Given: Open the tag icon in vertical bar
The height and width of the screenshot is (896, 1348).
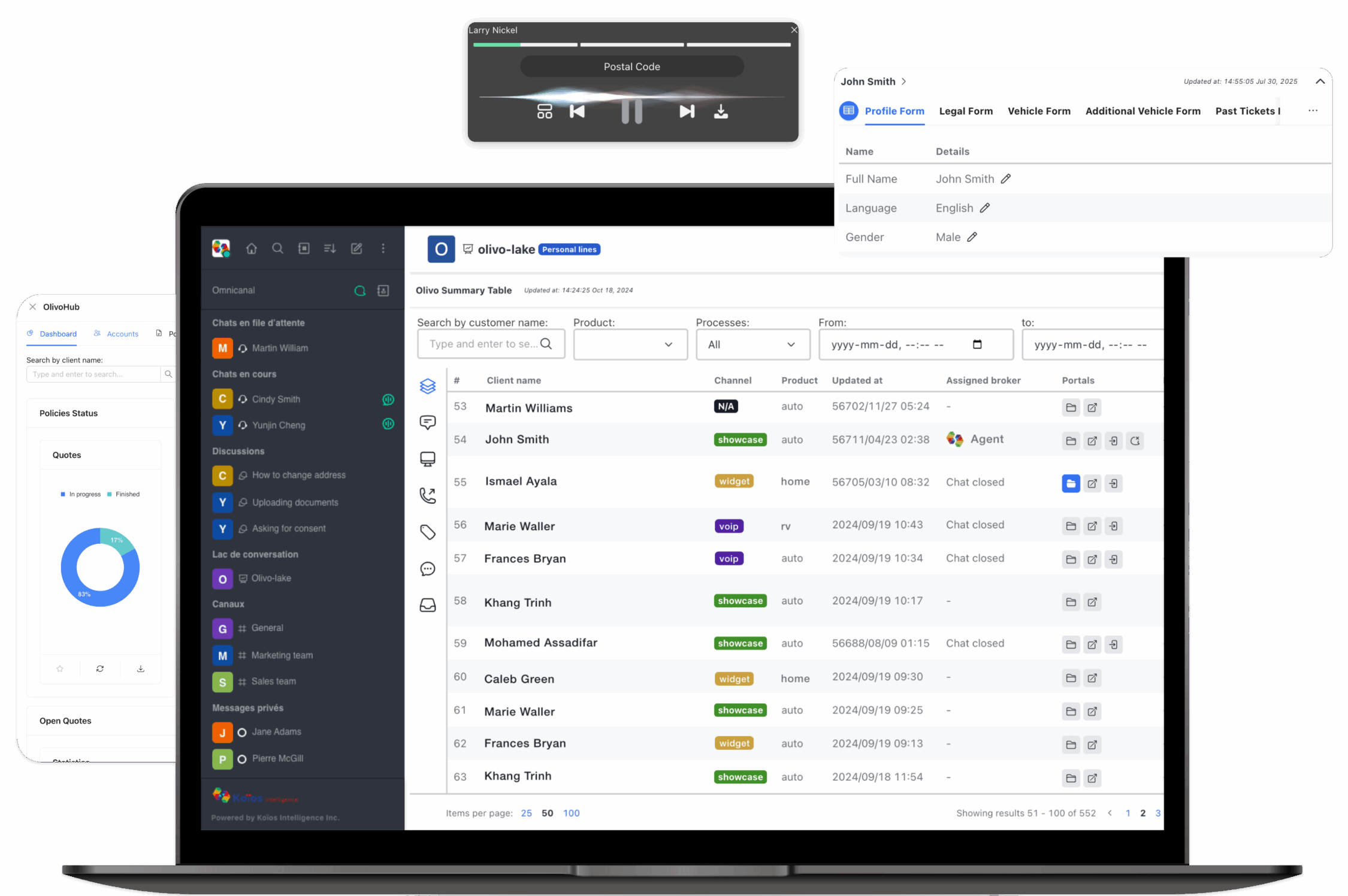Looking at the screenshot, I should [427, 532].
